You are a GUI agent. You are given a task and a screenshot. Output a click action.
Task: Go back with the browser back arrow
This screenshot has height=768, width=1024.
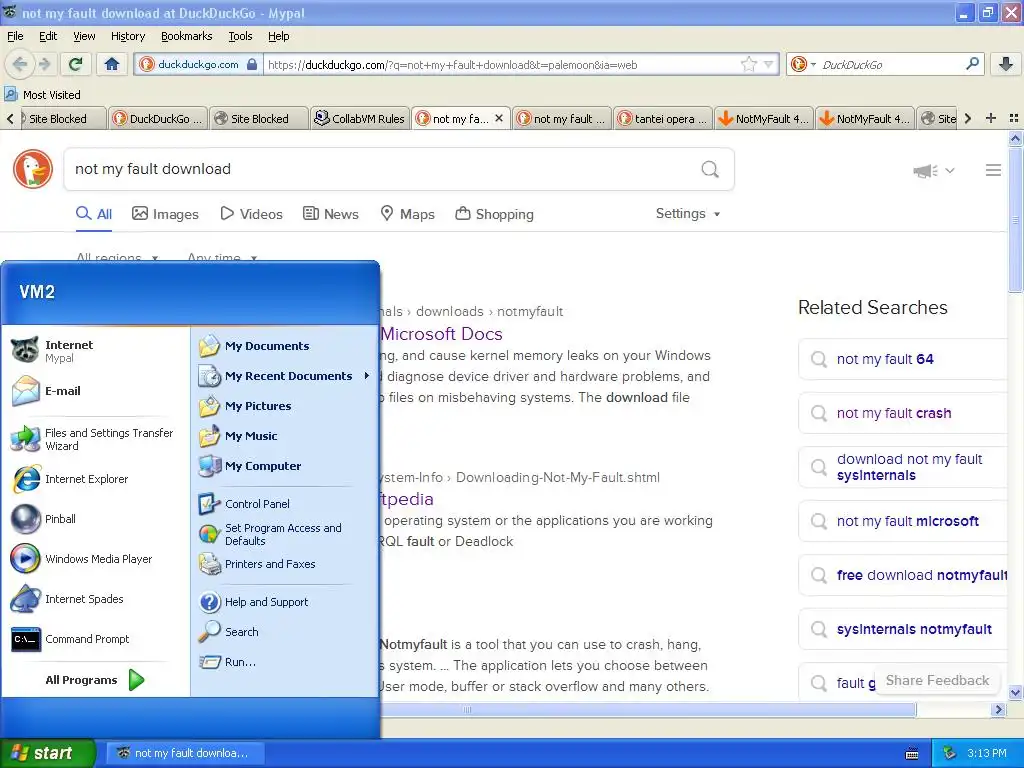pos(20,64)
